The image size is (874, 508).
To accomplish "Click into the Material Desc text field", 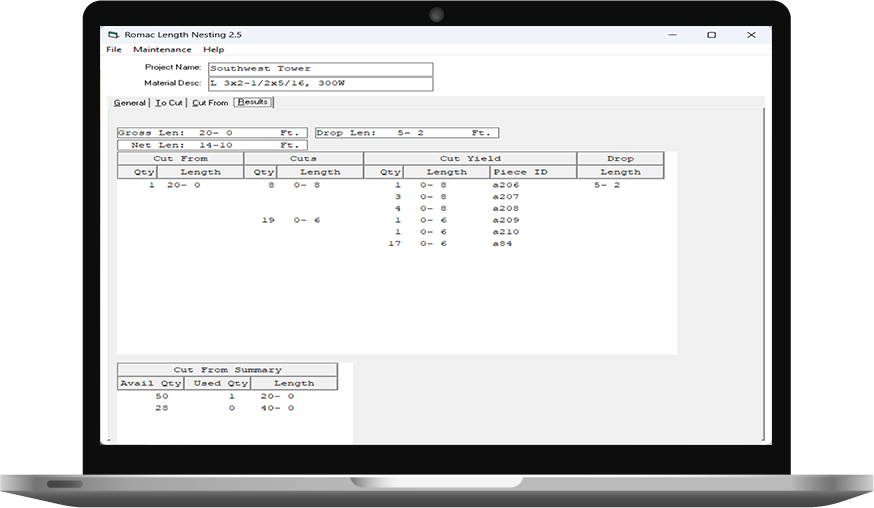I will pos(319,83).
